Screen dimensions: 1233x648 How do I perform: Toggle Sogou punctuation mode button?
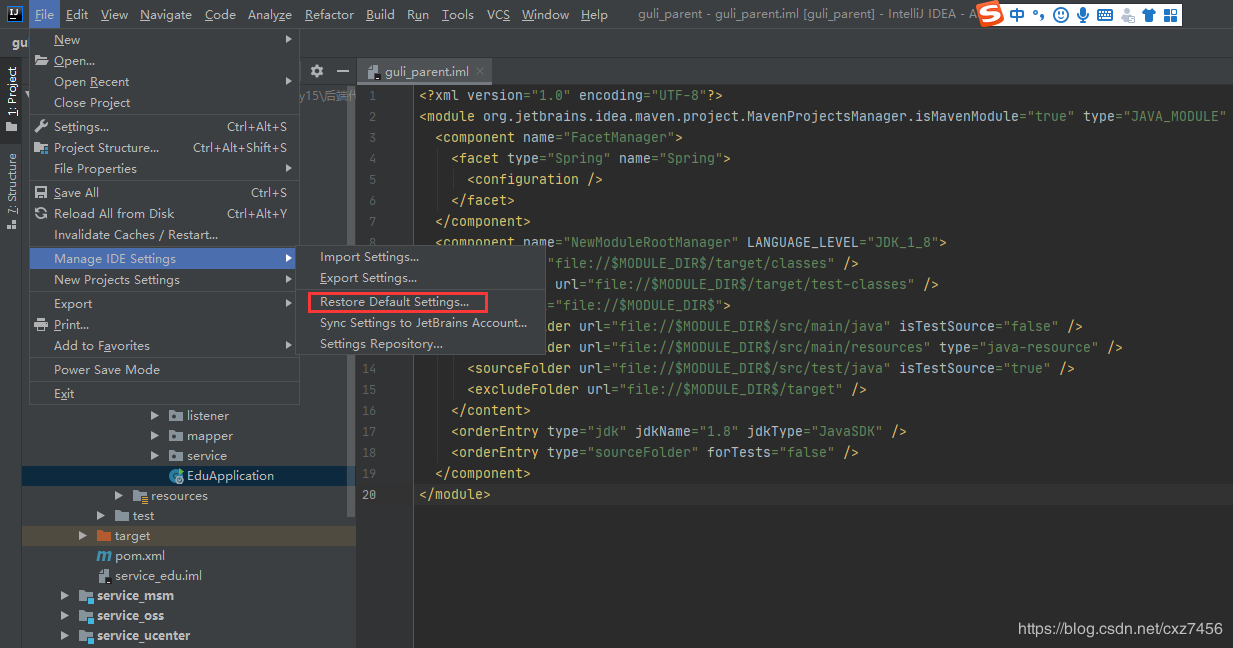1039,15
